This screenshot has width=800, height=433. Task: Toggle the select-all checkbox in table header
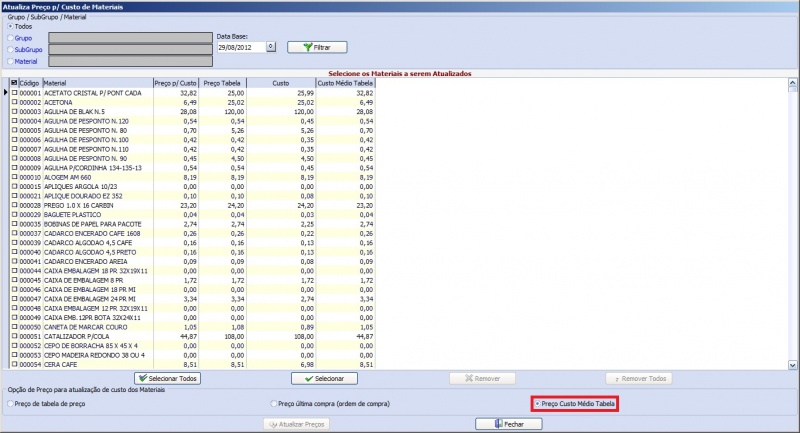pos(14,83)
